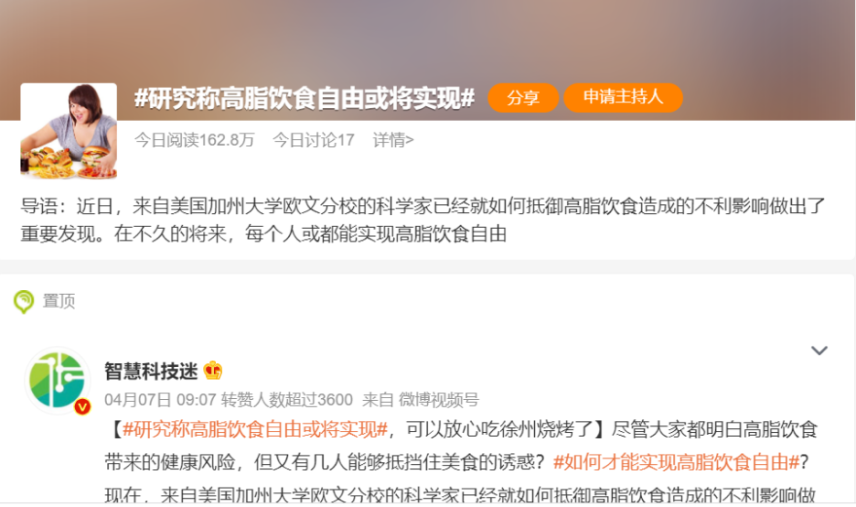Open hashtag #研究称高脂饮食自由或将实现# in post text
This screenshot has width=856, height=507.
pyautogui.click(x=255, y=430)
